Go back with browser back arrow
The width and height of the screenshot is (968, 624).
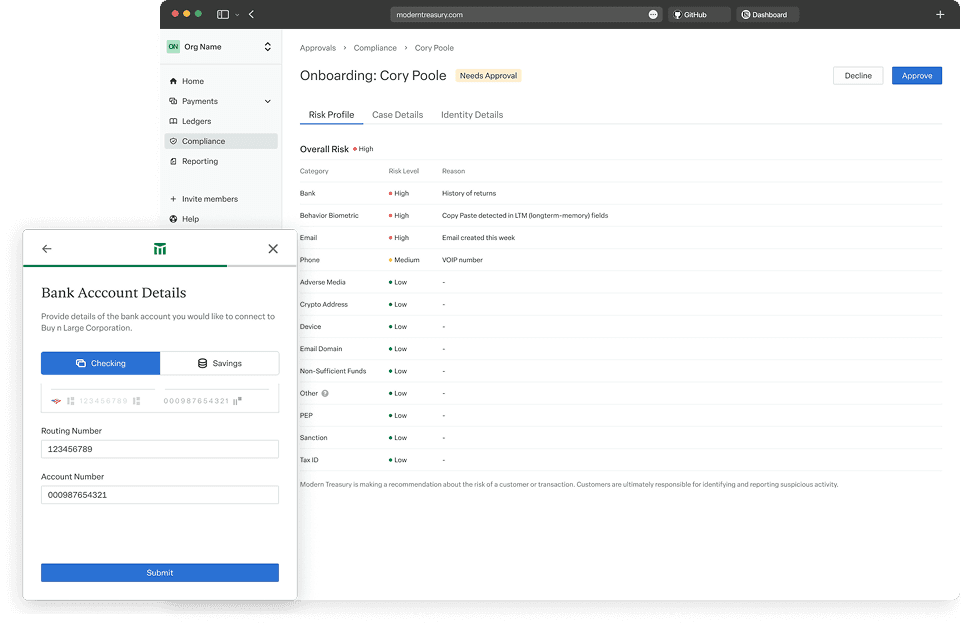coord(251,14)
